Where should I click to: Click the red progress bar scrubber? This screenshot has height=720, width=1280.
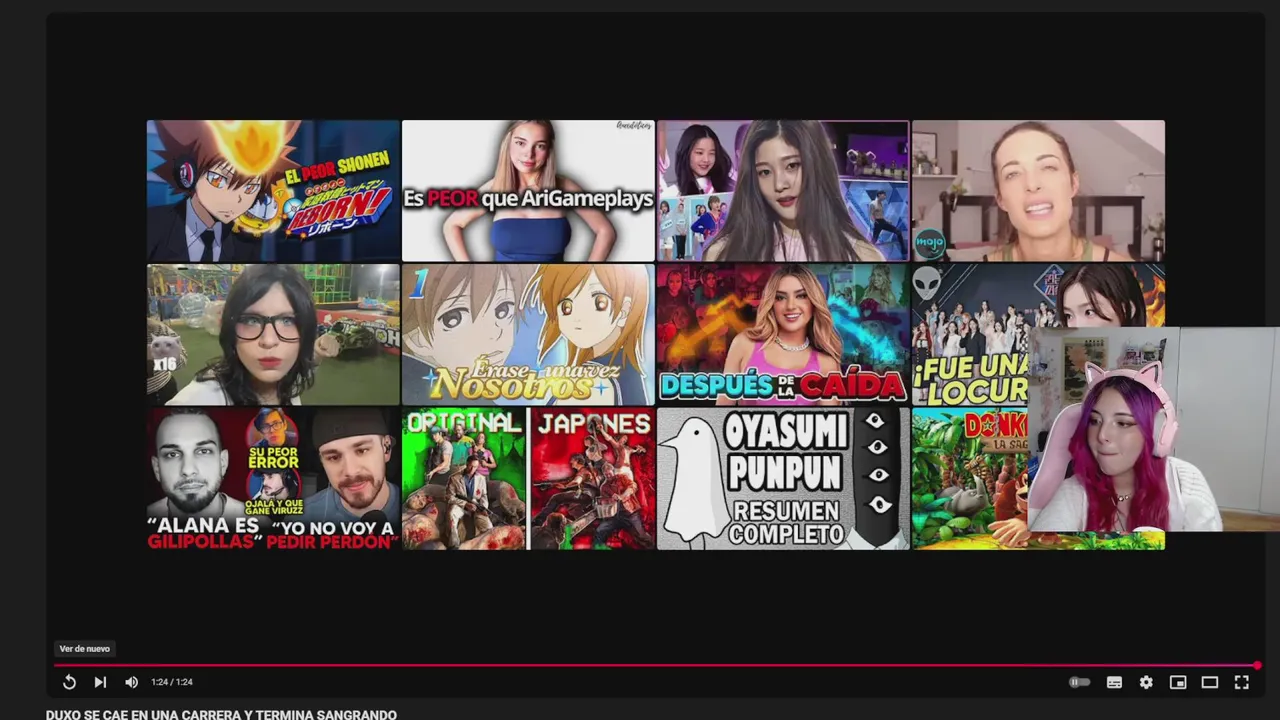pos(1257,665)
